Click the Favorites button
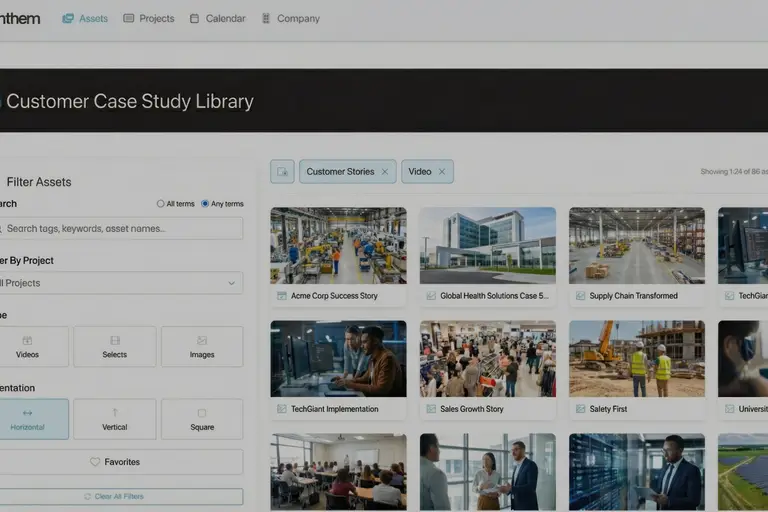This screenshot has width=768, height=512. [x=120, y=462]
